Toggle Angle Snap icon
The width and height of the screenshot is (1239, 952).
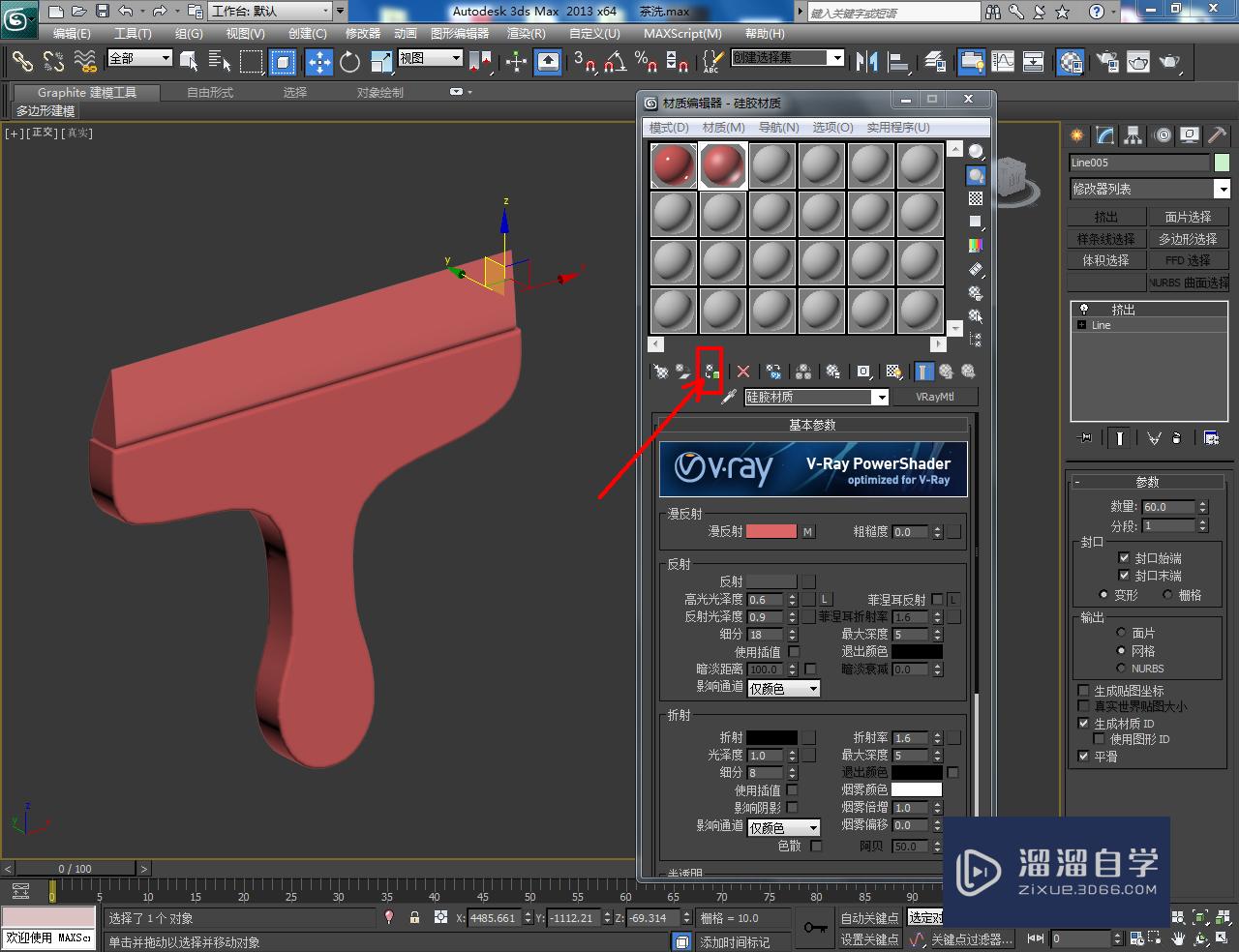(x=615, y=62)
